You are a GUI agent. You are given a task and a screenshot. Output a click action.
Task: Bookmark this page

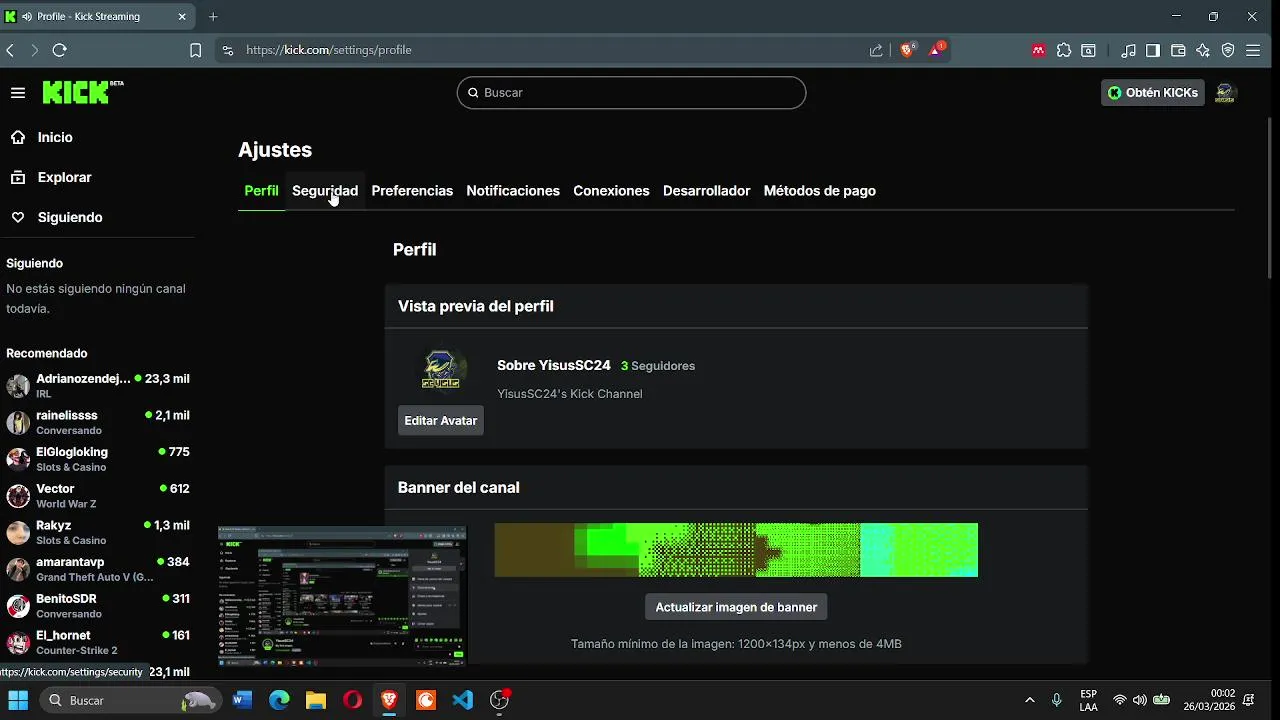tap(196, 50)
